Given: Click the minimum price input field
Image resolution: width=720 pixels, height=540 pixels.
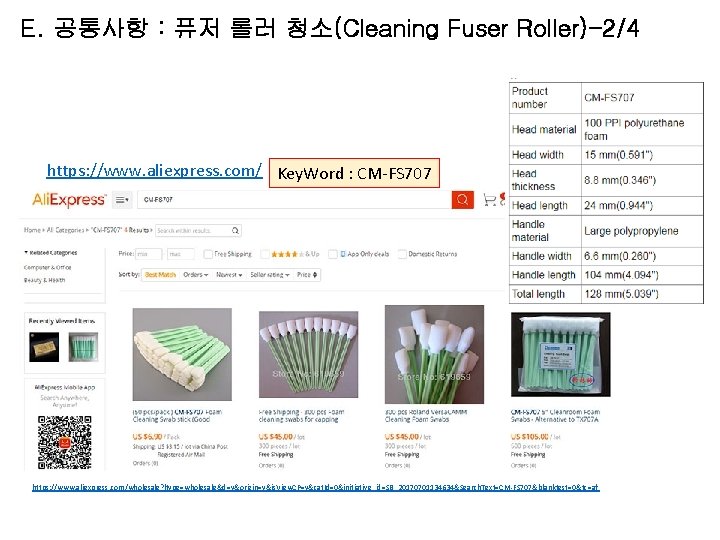Looking at the screenshot, I should pos(148,254).
